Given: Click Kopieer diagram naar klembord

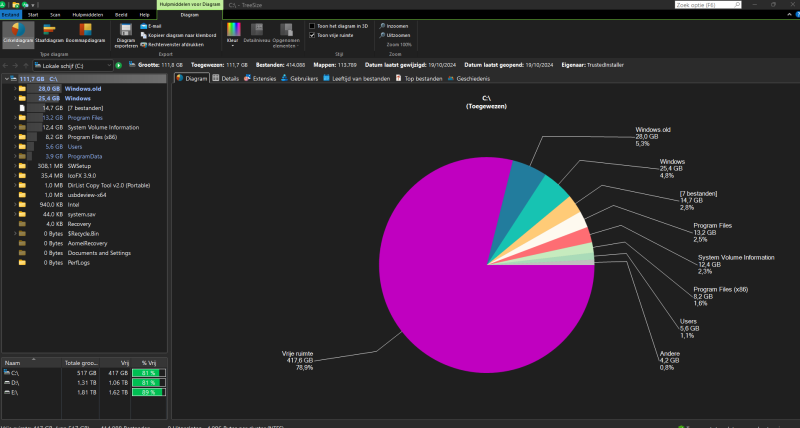Looking at the screenshot, I should pos(179,35).
